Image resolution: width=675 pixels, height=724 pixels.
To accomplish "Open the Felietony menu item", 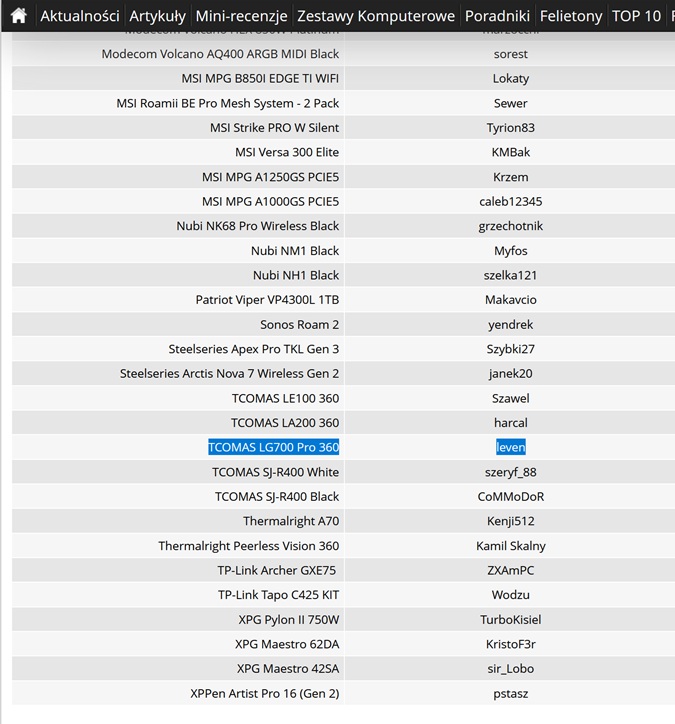I will (571, 16).
